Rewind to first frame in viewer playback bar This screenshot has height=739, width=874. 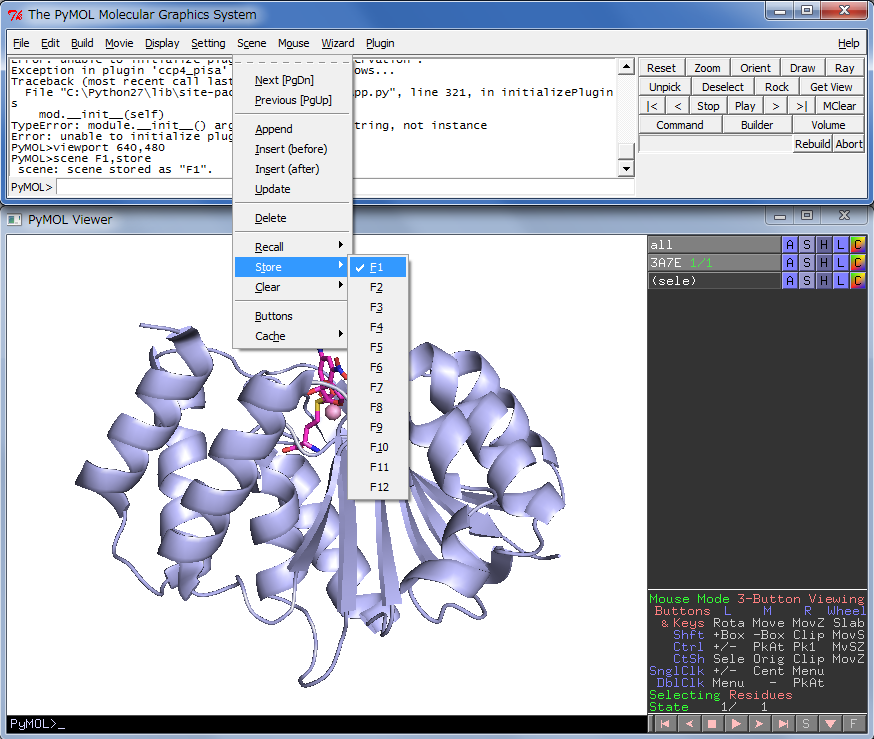665,723
